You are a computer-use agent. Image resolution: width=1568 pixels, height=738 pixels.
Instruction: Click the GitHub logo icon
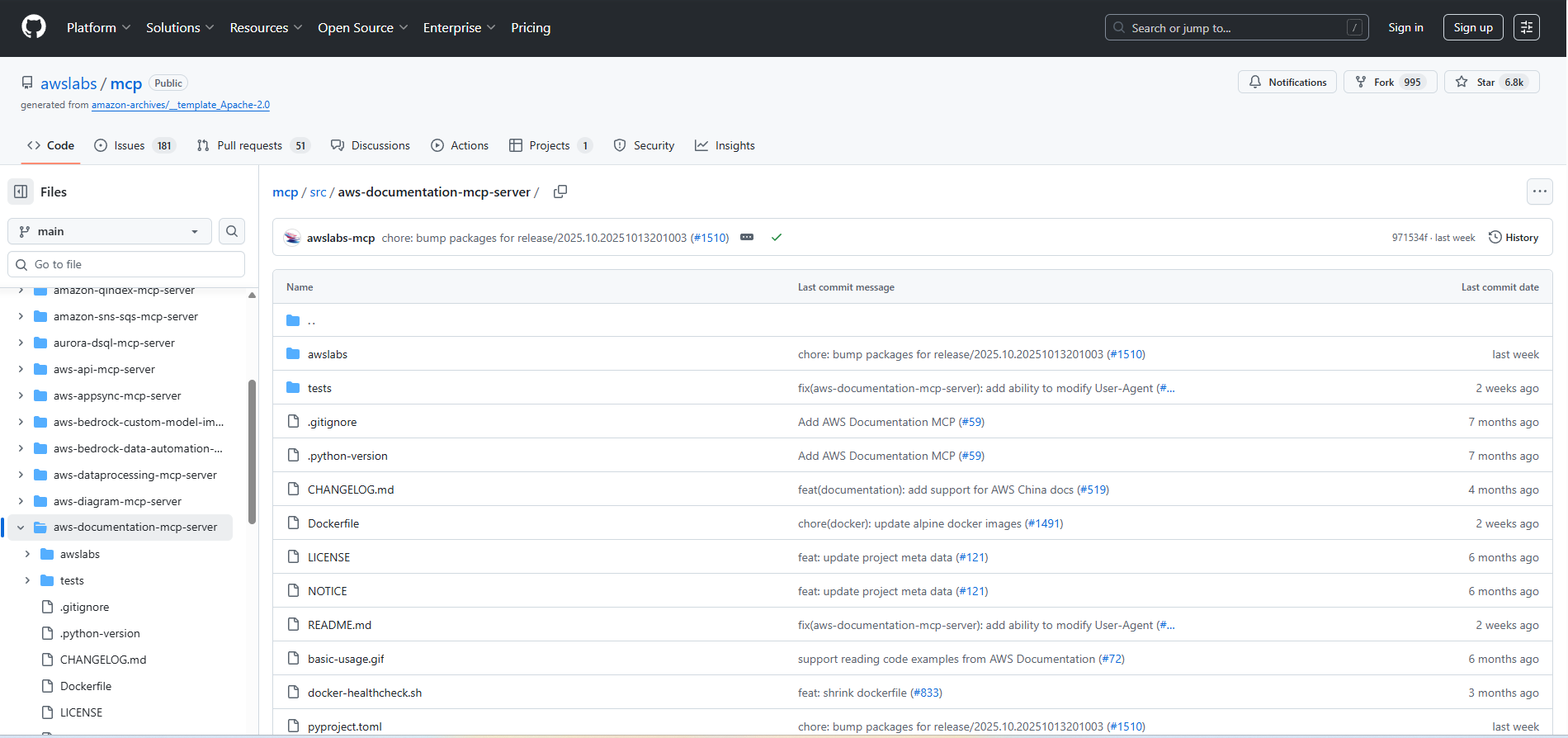pyautogui.click(x=34, y=27)
